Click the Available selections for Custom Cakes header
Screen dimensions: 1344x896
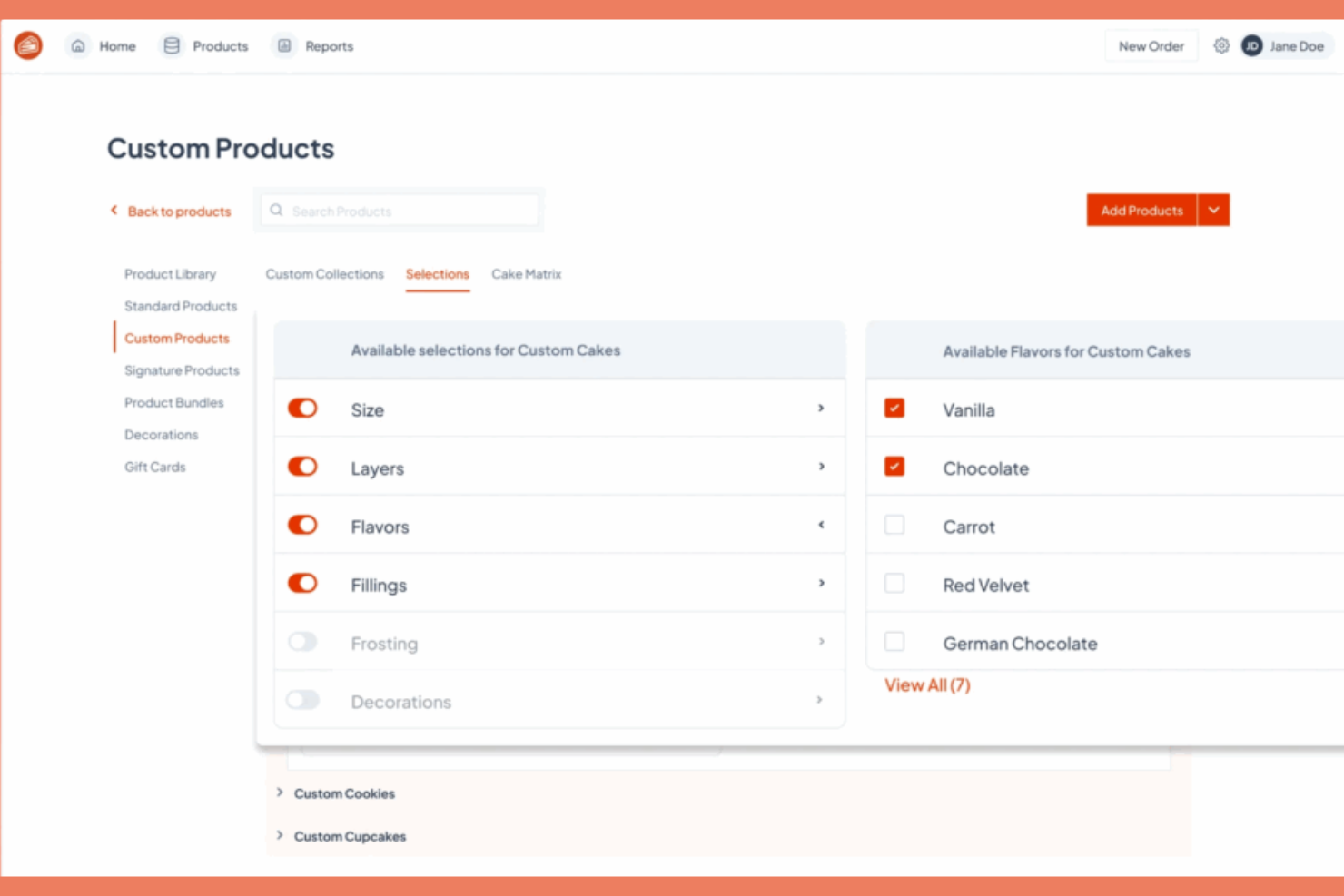pyautogui.click(x=486, y=350)
